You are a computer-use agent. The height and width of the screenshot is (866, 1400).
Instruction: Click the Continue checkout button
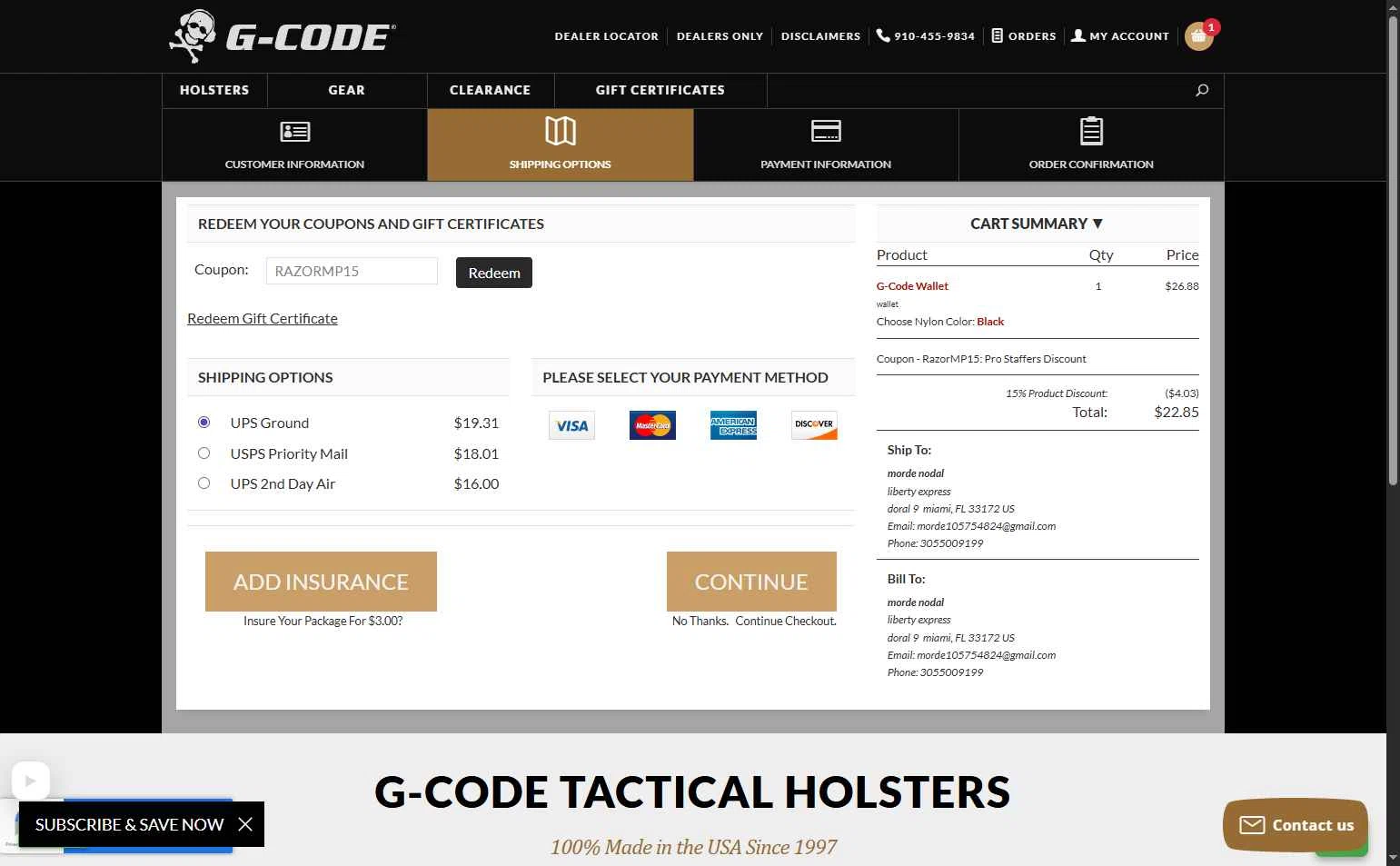pos(751,582)
